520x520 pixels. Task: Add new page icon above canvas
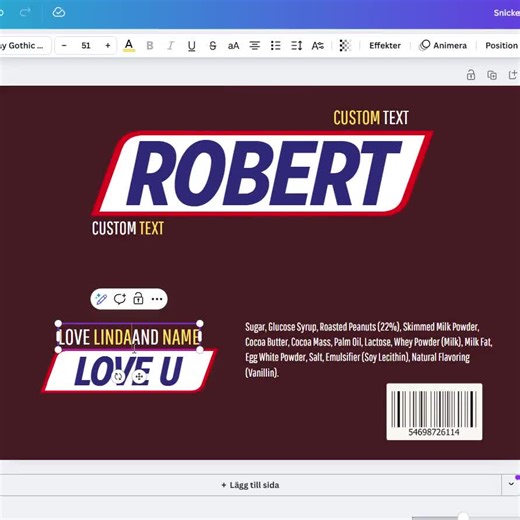pos(513,75)
